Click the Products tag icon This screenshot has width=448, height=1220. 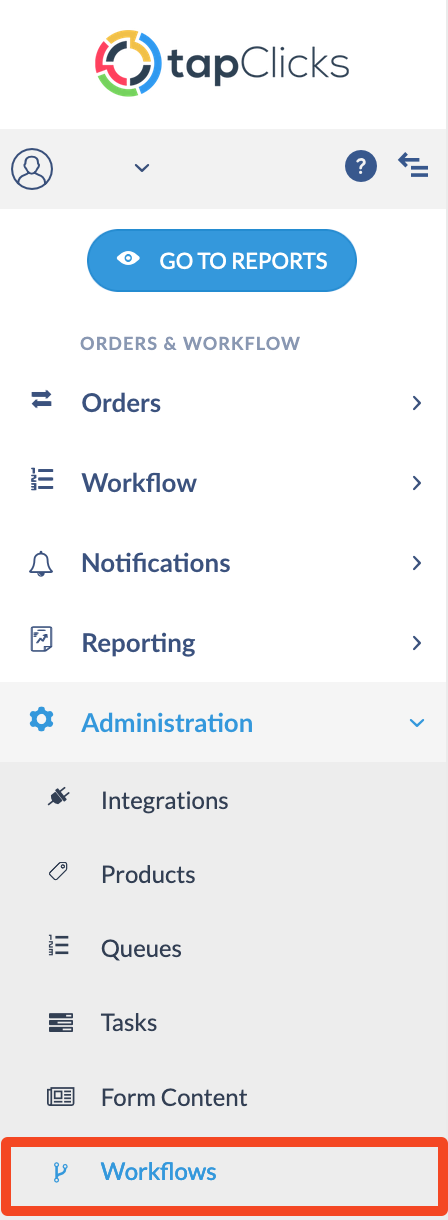tap(59, 872)
